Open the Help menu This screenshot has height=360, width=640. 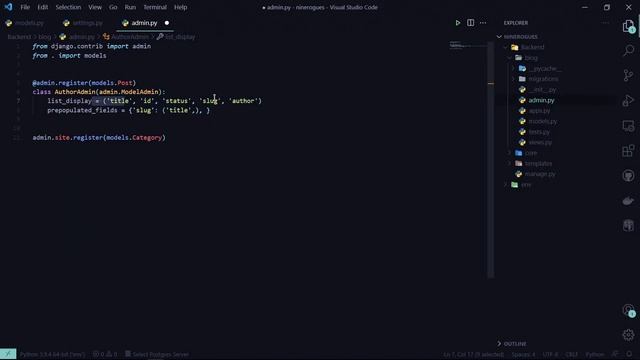pos(180,7)
